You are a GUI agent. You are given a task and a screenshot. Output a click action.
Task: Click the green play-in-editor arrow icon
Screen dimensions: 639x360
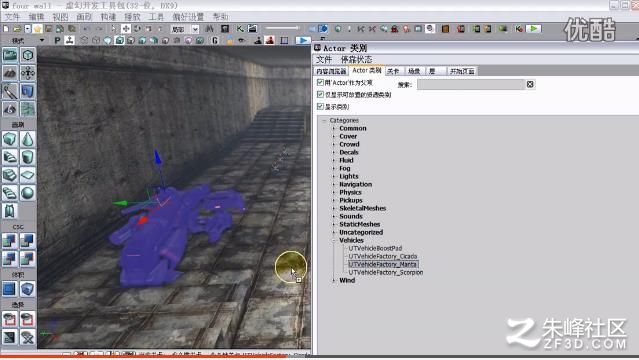click(533, 29)
